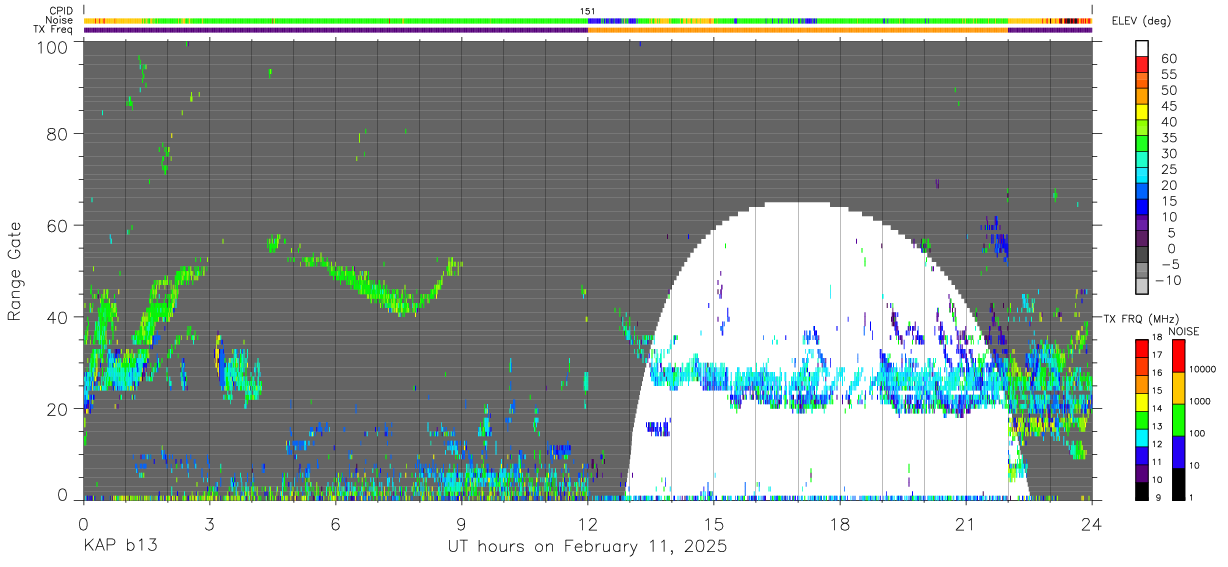The width and height of the screenshot is (1228, 567).
Task: Click the '12' tick on the UT hours axis
Action: click(x=587, y=523)
